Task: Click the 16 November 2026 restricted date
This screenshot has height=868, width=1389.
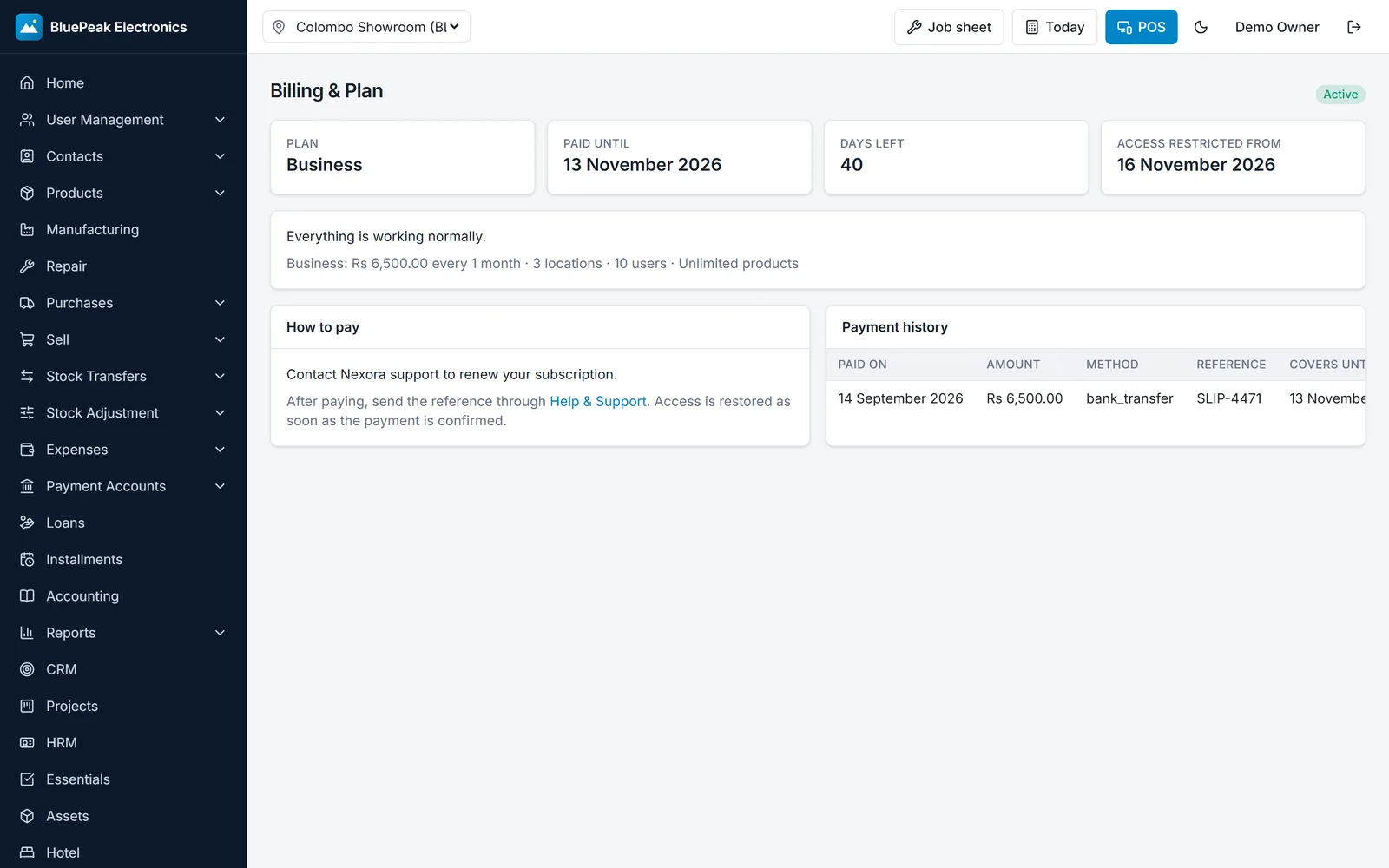Action: pyautogui.click(x=1195, y=165)
